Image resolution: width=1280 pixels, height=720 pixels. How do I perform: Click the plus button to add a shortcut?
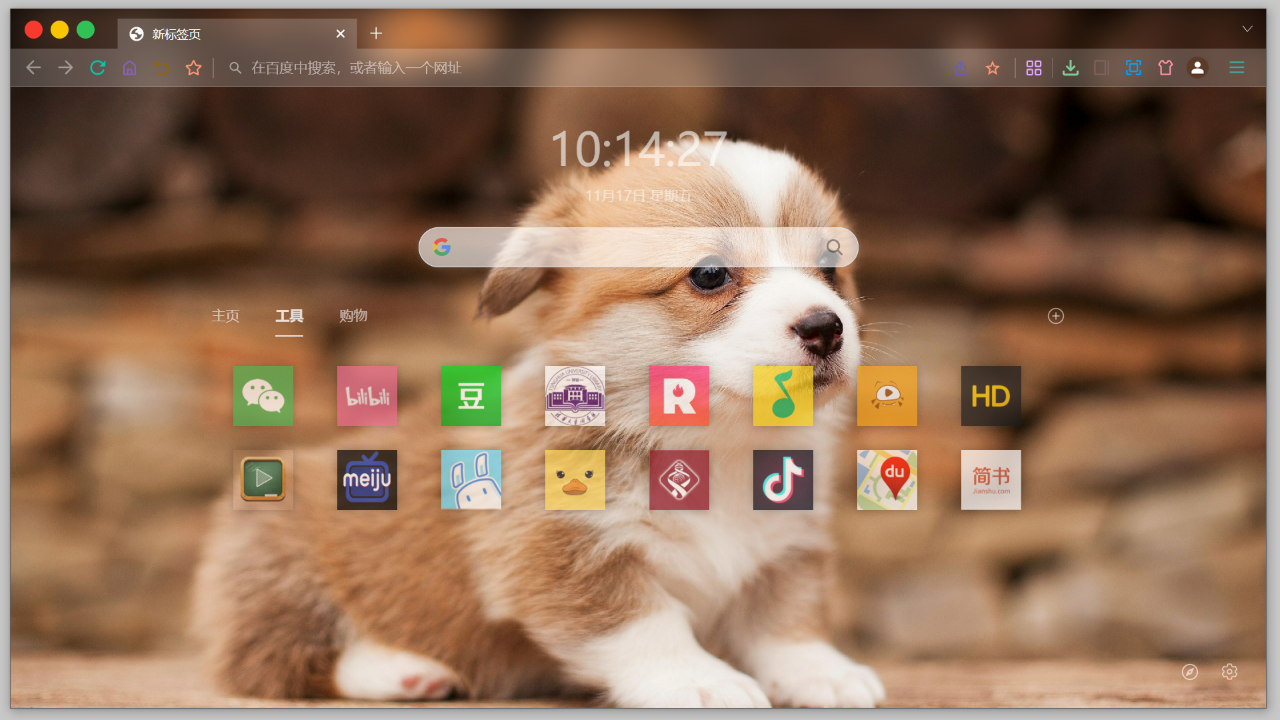tap(1055, 316)
